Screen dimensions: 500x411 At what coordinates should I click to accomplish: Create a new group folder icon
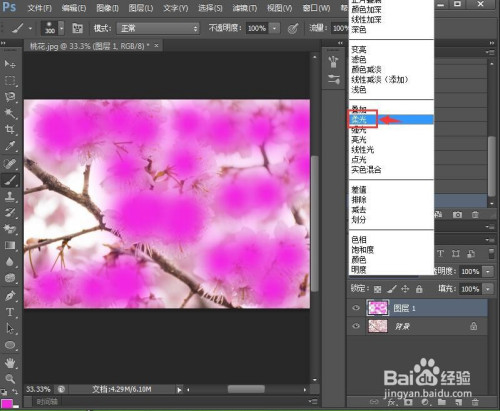(442, 402)
